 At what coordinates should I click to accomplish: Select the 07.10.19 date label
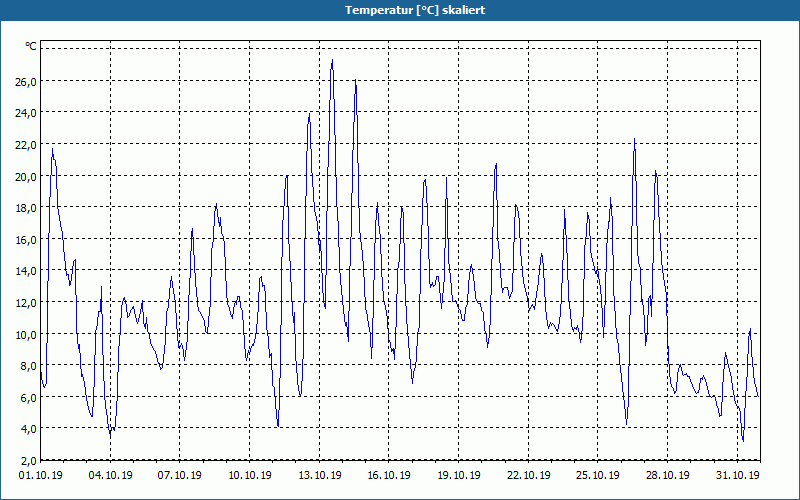coord(180,475)
